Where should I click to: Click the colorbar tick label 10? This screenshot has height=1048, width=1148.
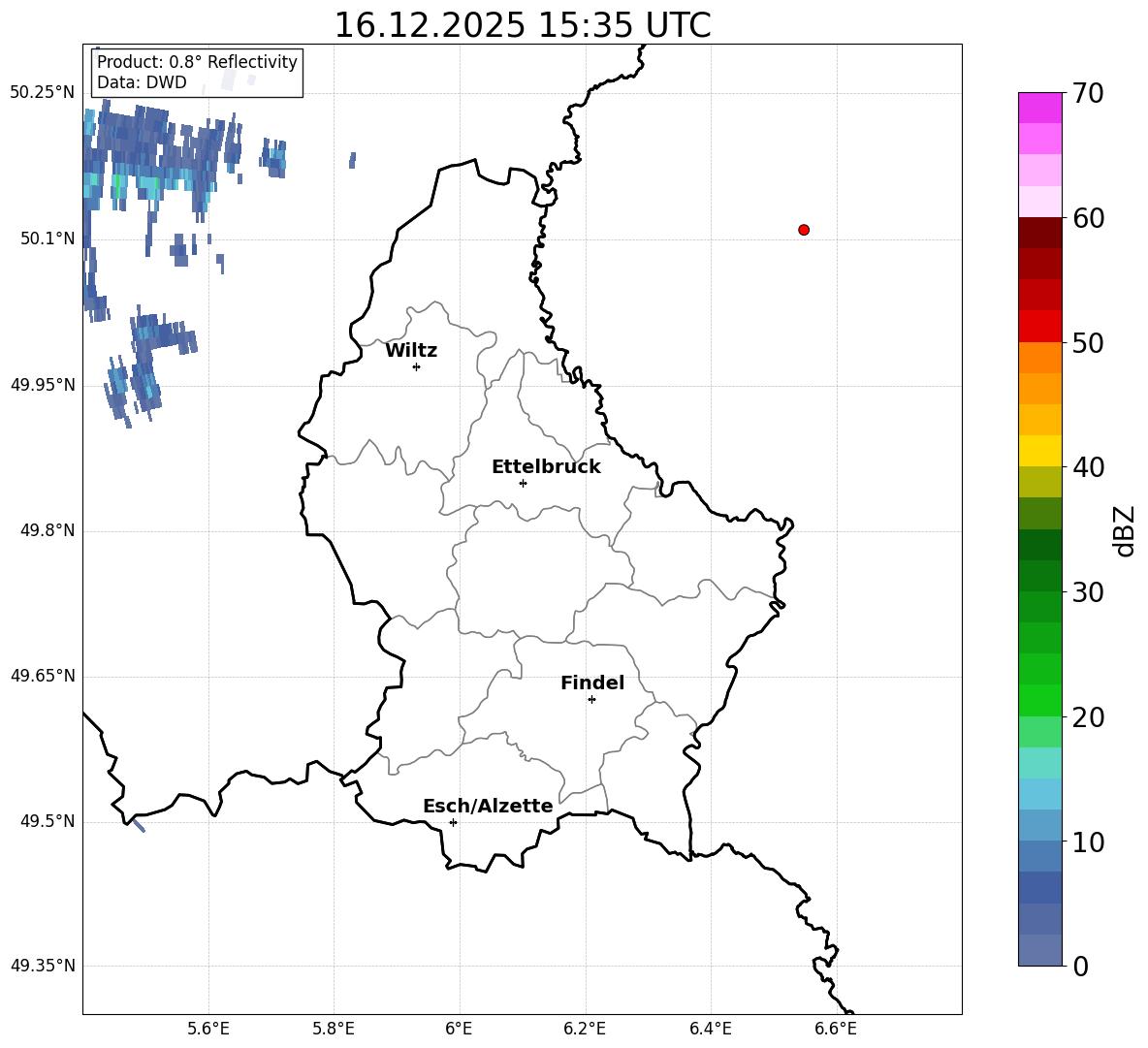click(1088, 842)
